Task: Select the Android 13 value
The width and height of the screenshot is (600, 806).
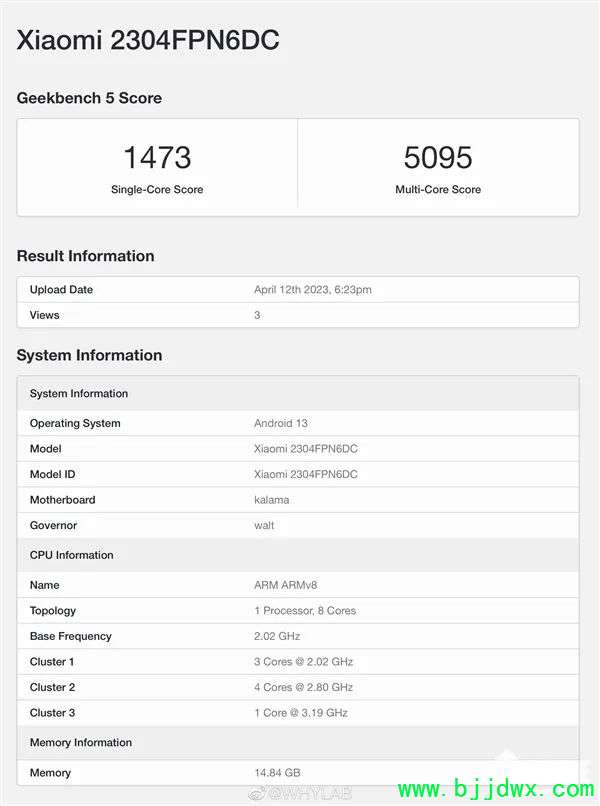Action: 281,423
